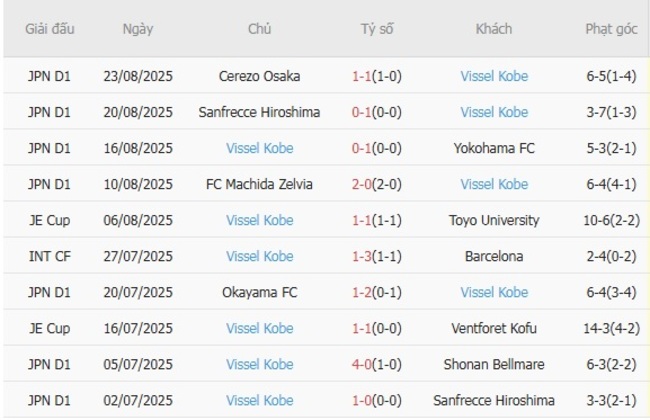Click Vissel Kobe in the 23/08/2025 row
The image size is (650, 420).
tap(494, 76)
